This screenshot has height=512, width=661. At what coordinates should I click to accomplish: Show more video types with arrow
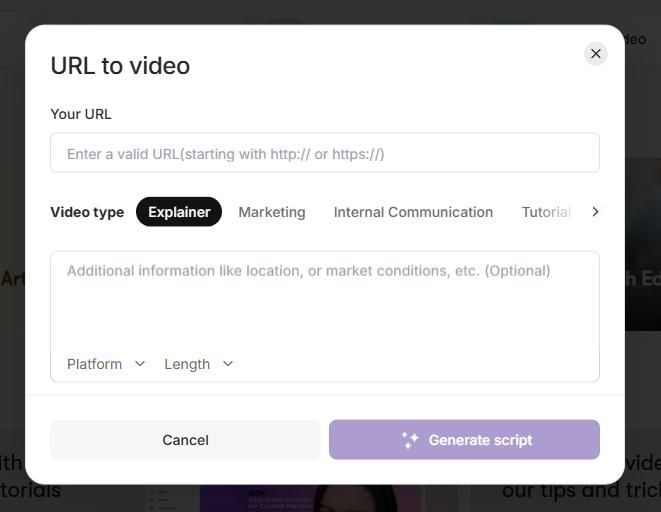[x=595, y=212]
